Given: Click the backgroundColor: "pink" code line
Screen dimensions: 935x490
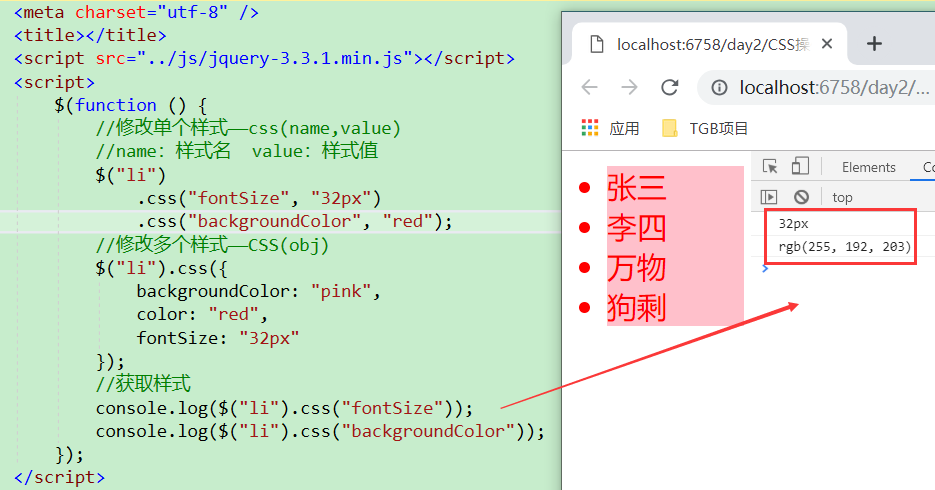Looking at the screenshot, I should 258,291.
